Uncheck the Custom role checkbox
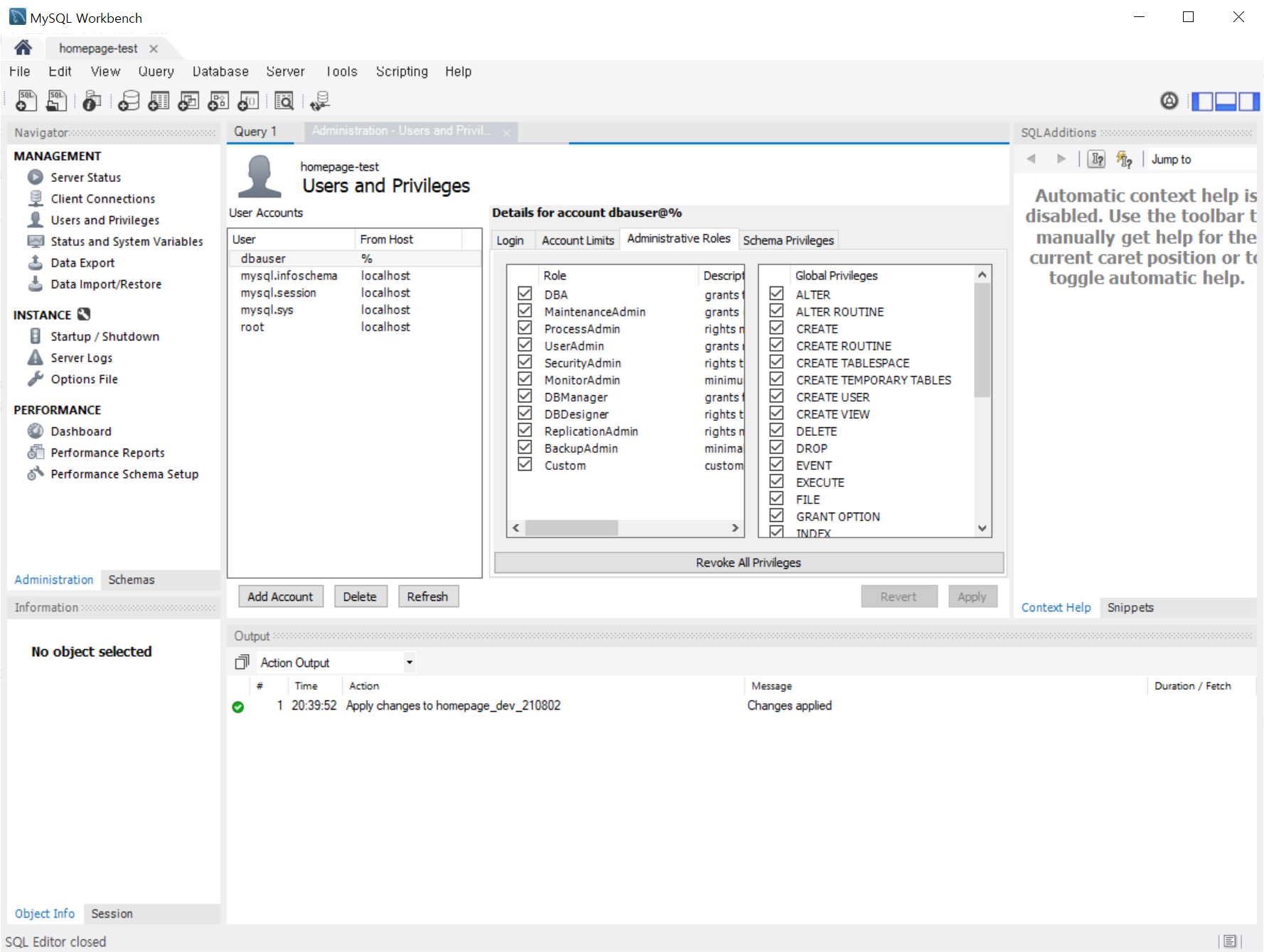Viewport: 1264px width, 952px height. pyautogui.click(x=525, y=464)
